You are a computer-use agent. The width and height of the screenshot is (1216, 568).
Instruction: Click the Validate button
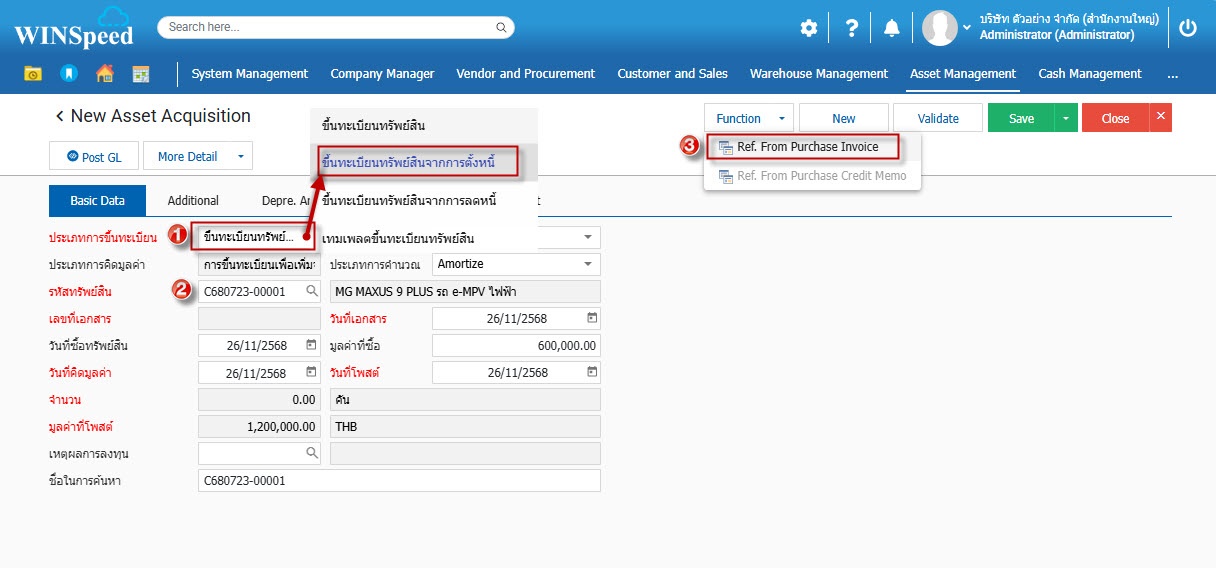[938, 118]
